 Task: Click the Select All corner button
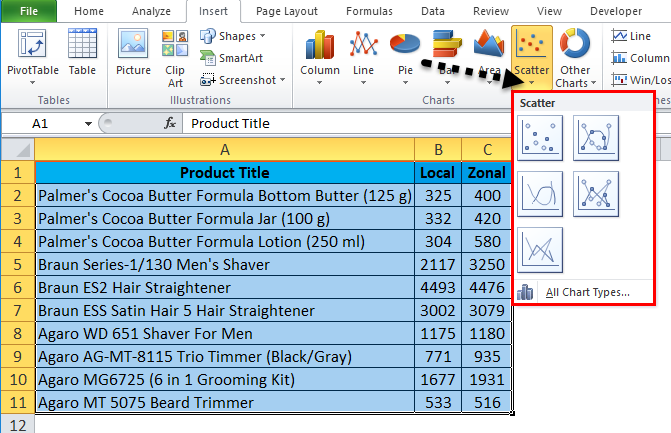tap(18, 150)
